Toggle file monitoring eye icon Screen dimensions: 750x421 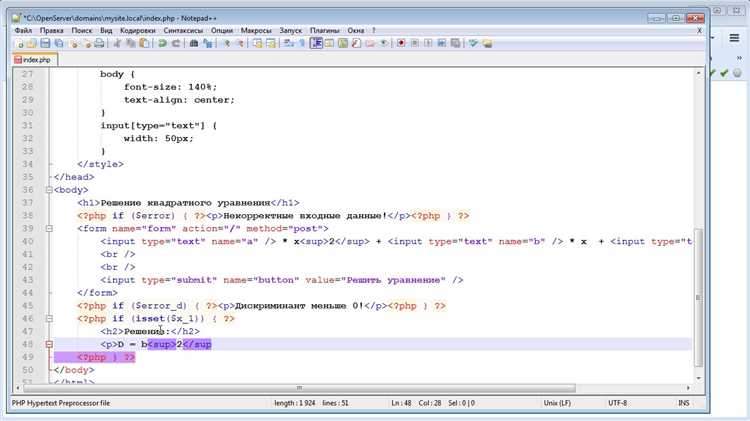click(384, 44)
